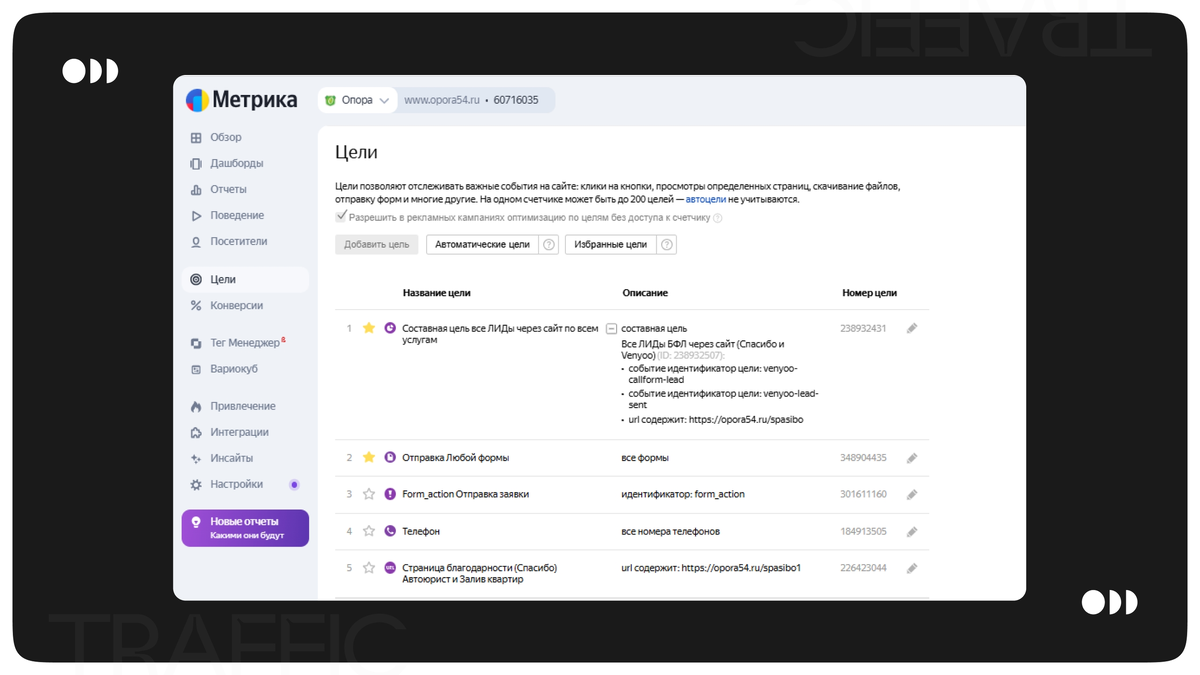Click the Избранные цели button
Screen dimensions: 1200x675
click(611, 245)
